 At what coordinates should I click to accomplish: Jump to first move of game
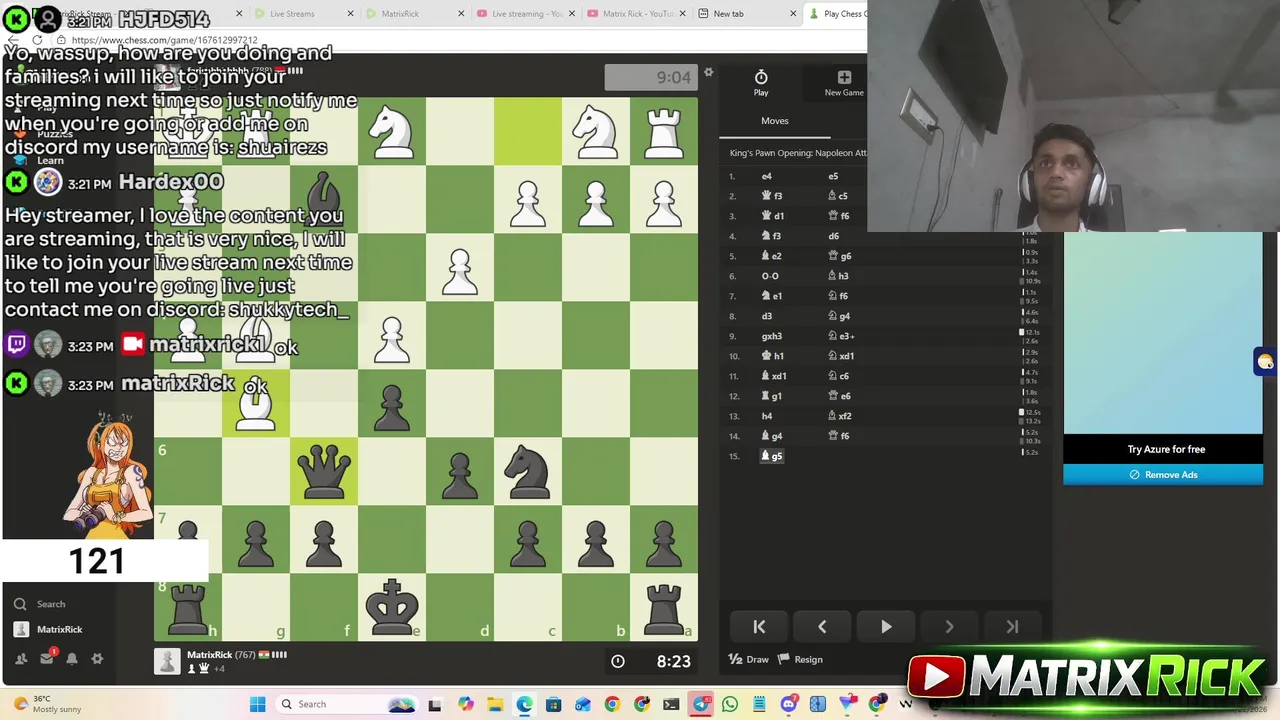(x=759, y=627)
